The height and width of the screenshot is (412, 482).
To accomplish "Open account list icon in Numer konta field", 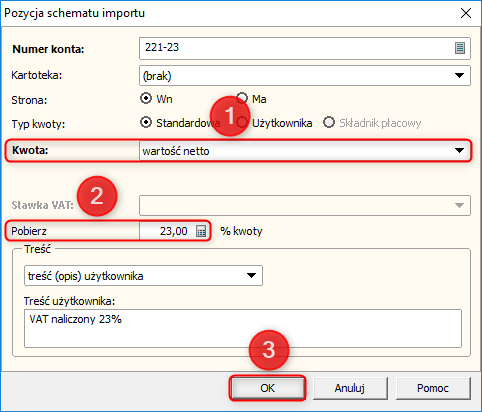I will tap(460, 48).
